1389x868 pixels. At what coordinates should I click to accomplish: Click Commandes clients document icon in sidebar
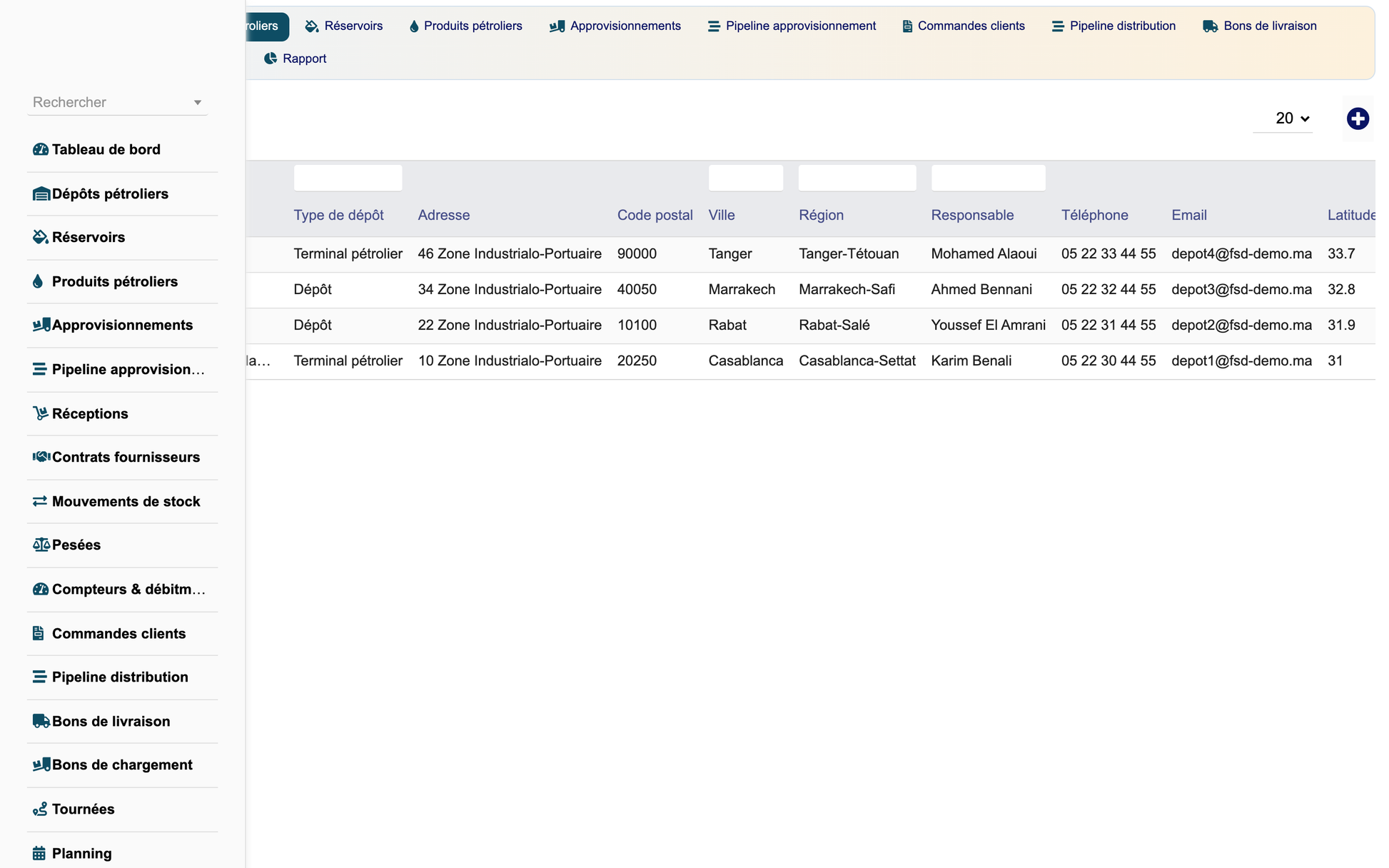click(39, 633)
